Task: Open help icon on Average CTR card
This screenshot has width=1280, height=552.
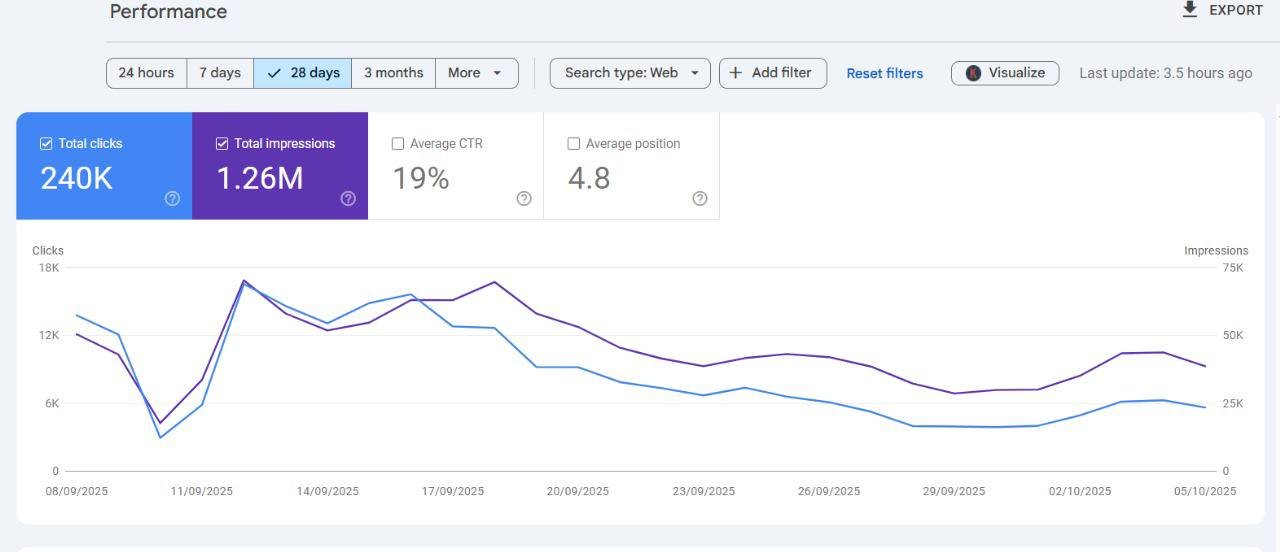Action: tap(524, 198)
